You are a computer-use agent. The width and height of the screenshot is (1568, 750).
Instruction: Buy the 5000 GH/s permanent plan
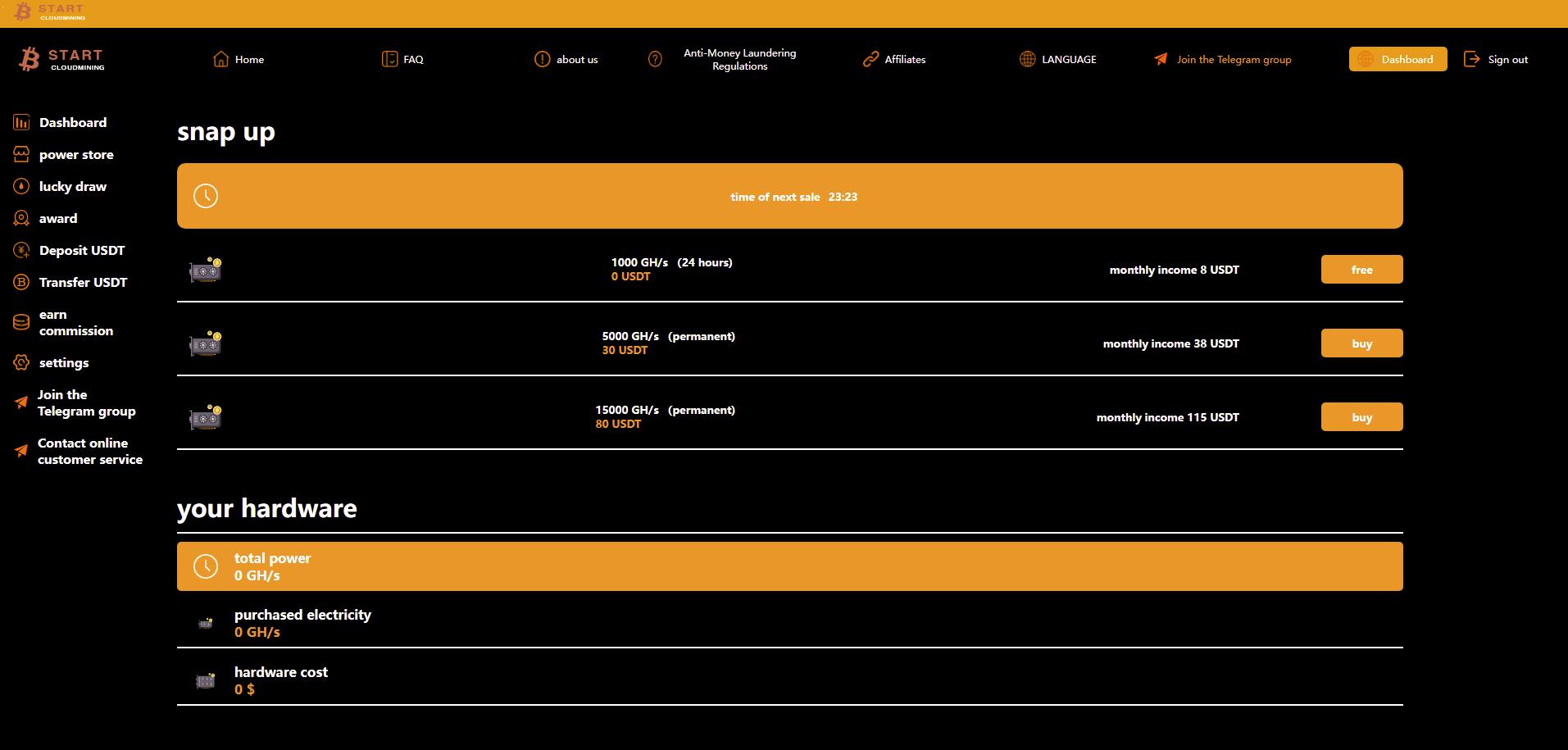coord(1361,343)
